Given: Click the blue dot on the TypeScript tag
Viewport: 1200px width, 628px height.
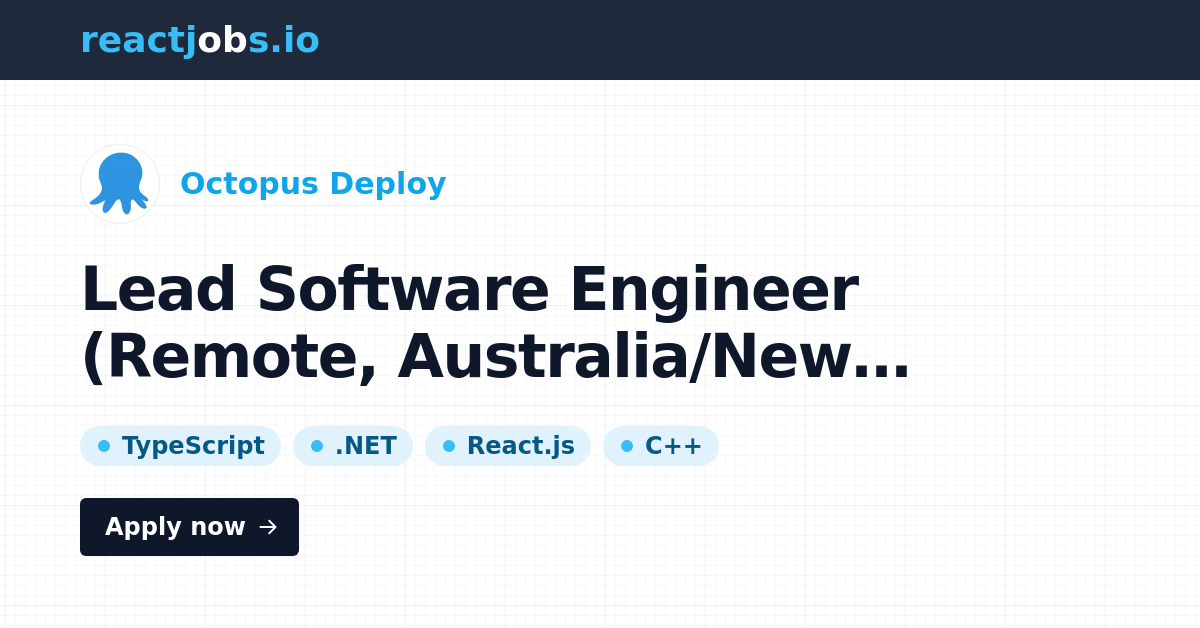Looking at the screenshot, I should 104,446.
